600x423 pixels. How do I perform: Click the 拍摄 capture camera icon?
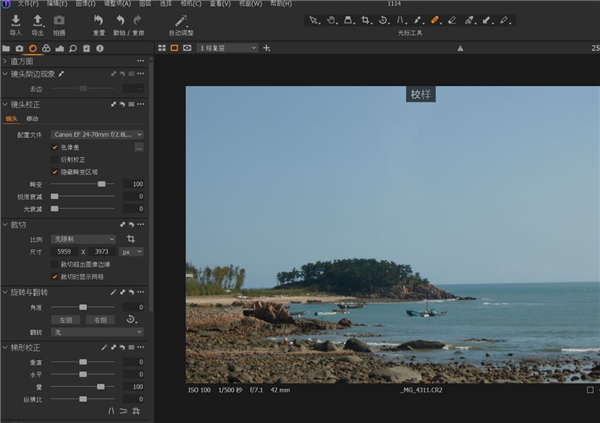[59, 20]
